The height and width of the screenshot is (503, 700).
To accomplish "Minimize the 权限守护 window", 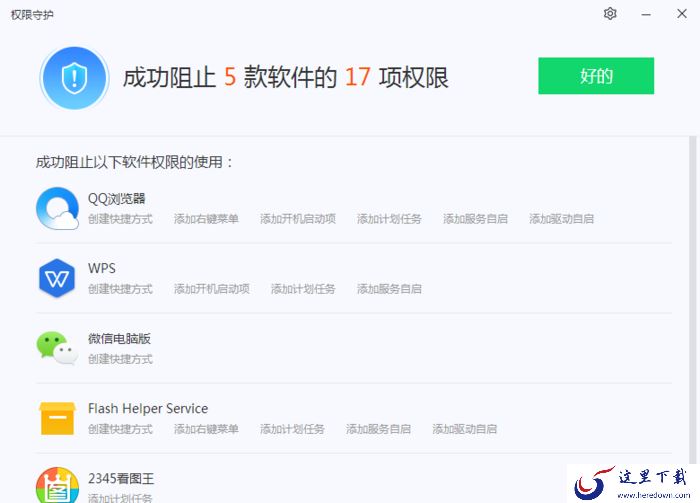I will coord(646,15).
